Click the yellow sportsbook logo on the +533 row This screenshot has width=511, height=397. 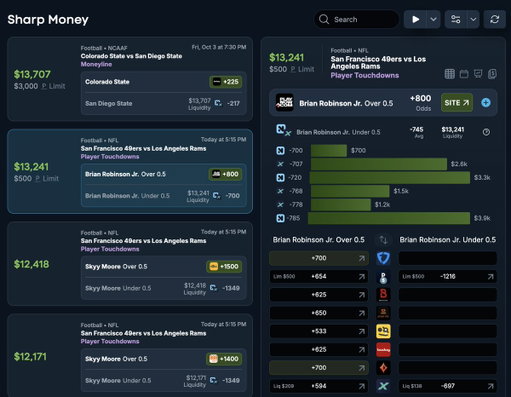point(383,331)
